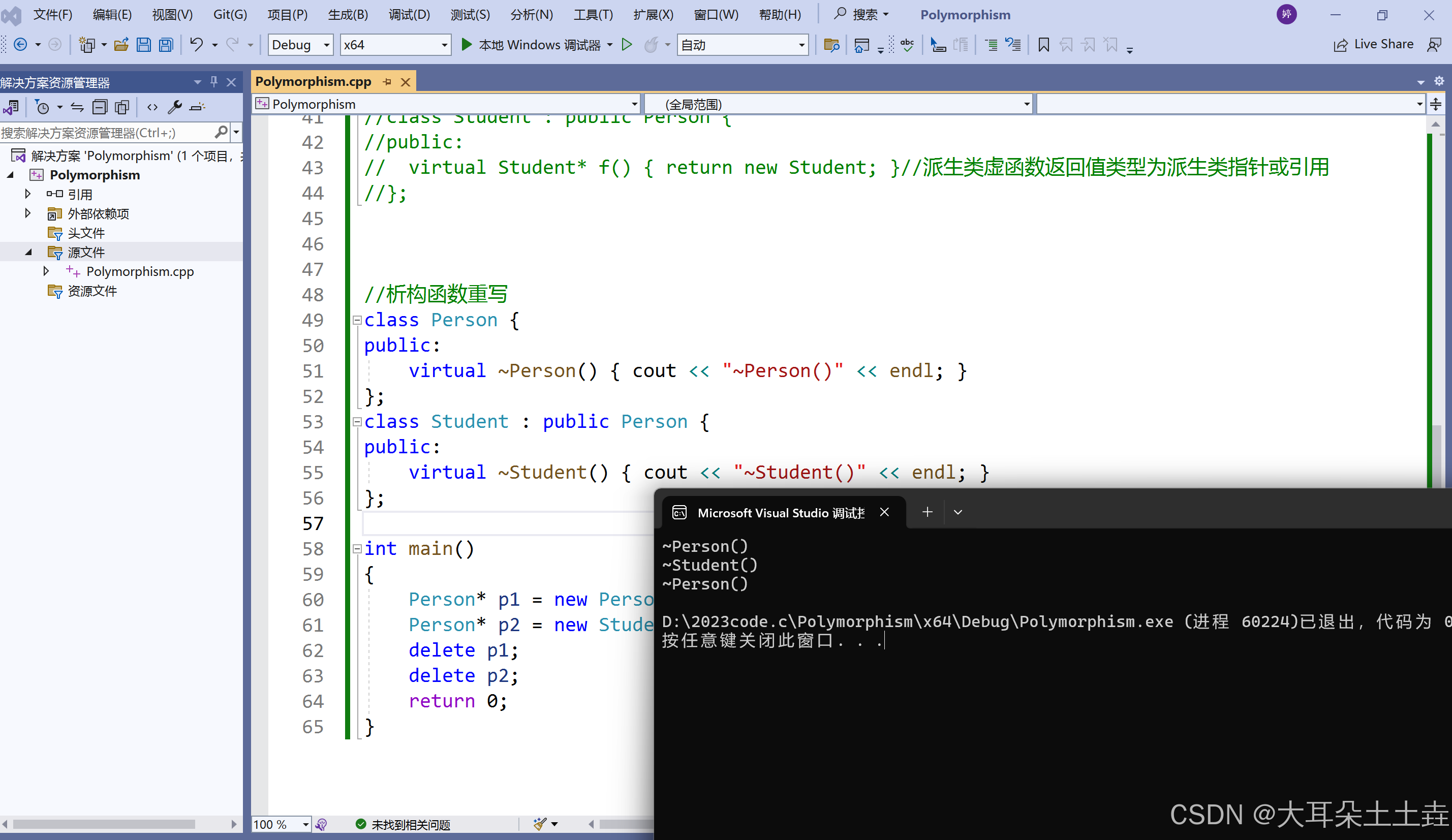The image size is (1452, 840).
Task: Click Collapse All icon in Solution Explorer
Action: click(100, 107)
